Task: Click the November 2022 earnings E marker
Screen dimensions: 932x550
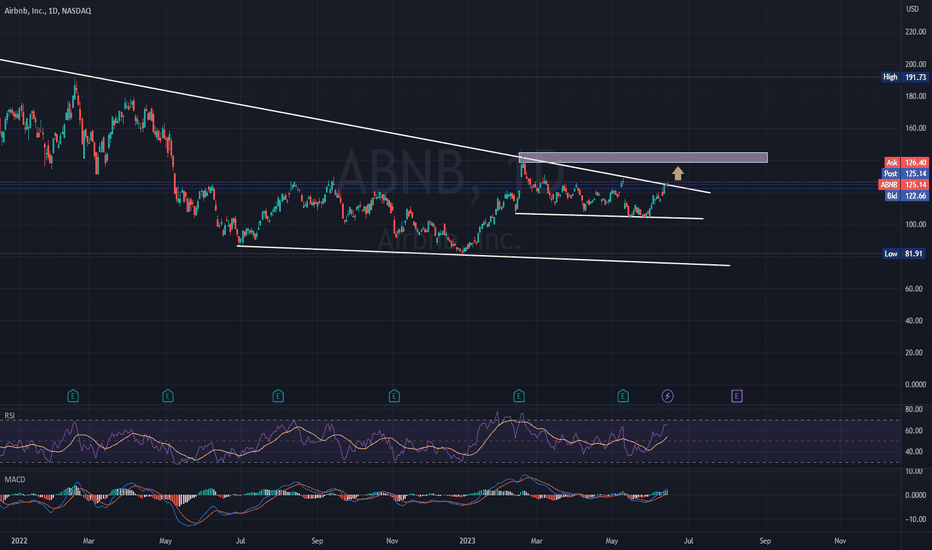Action: (x=394, y=396)
